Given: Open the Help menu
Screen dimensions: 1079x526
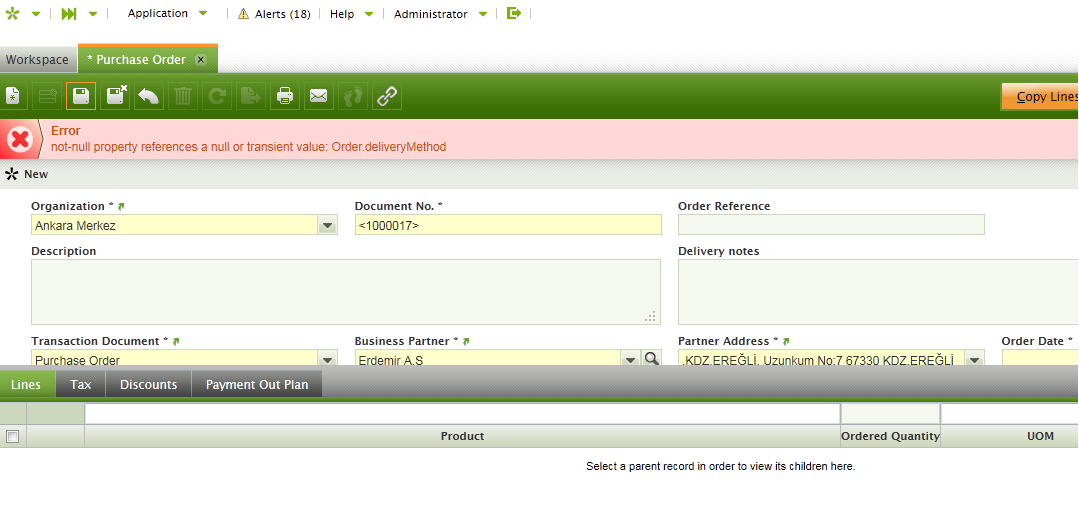Looking at the screenshot, I should click(x=342, y=14).
